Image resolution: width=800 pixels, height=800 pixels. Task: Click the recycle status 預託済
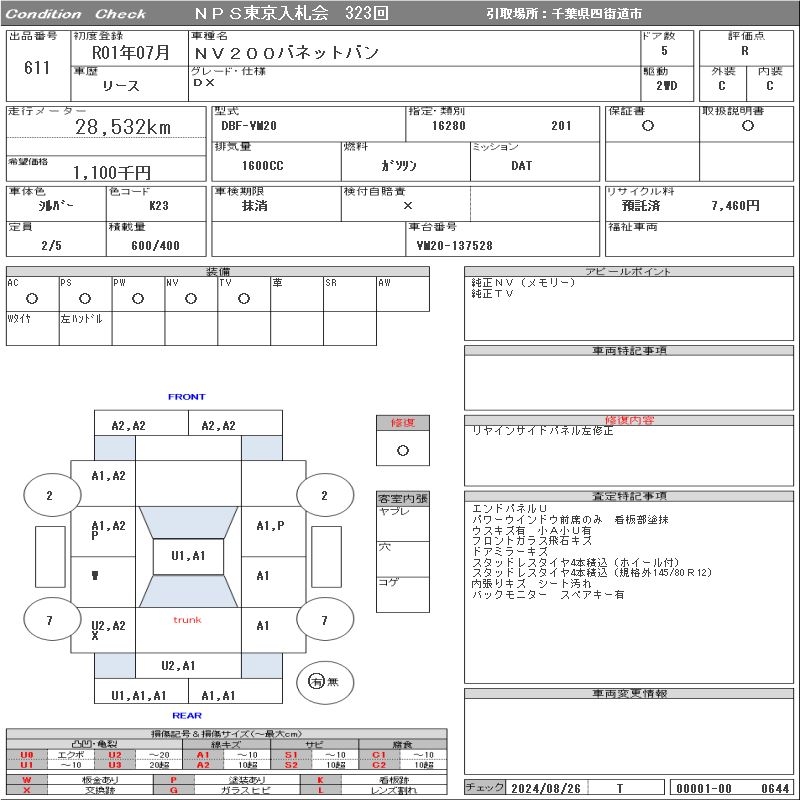click(641, 206)
